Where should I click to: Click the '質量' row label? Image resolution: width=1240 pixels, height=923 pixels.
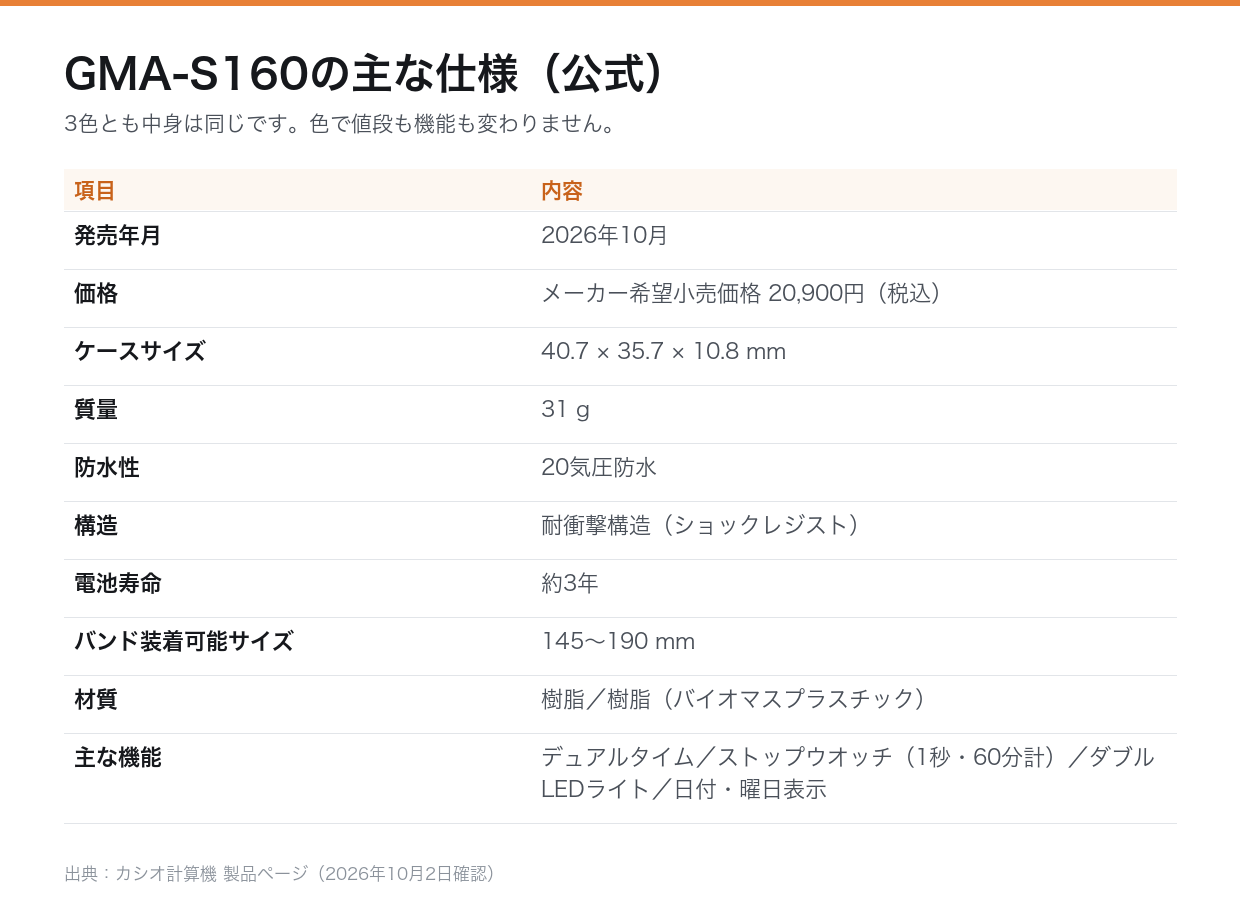(96, 410)
